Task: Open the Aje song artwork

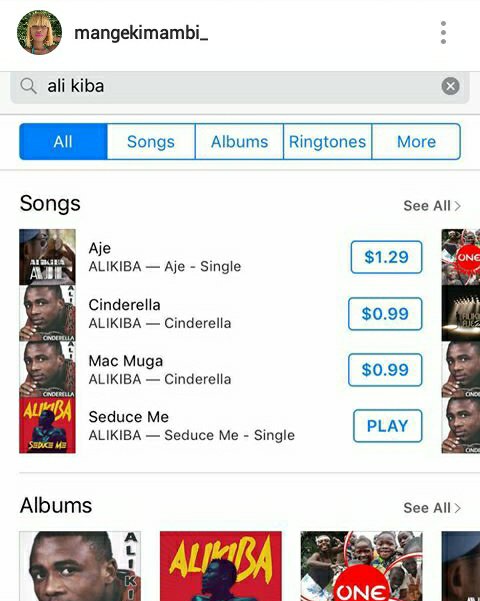Action: [x=48, y=257]
